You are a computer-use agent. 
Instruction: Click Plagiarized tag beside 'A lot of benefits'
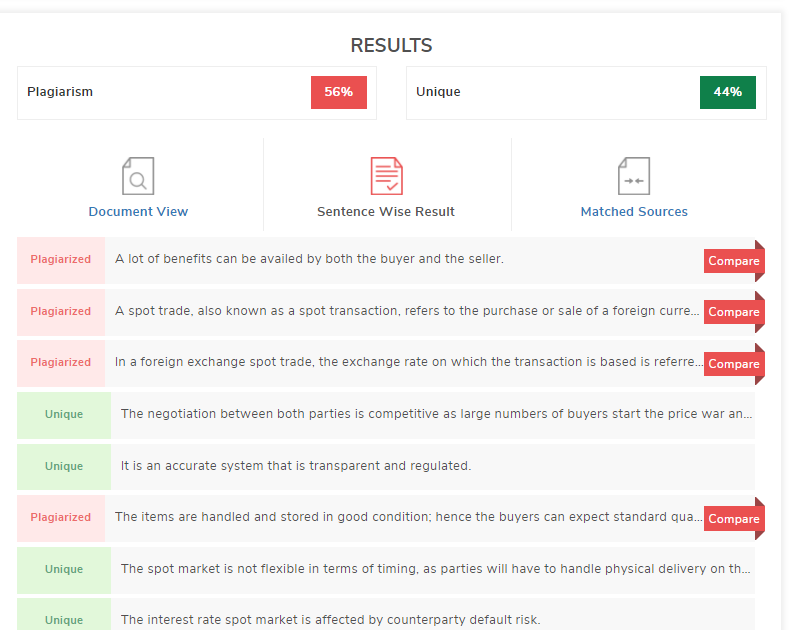(61, 260)
